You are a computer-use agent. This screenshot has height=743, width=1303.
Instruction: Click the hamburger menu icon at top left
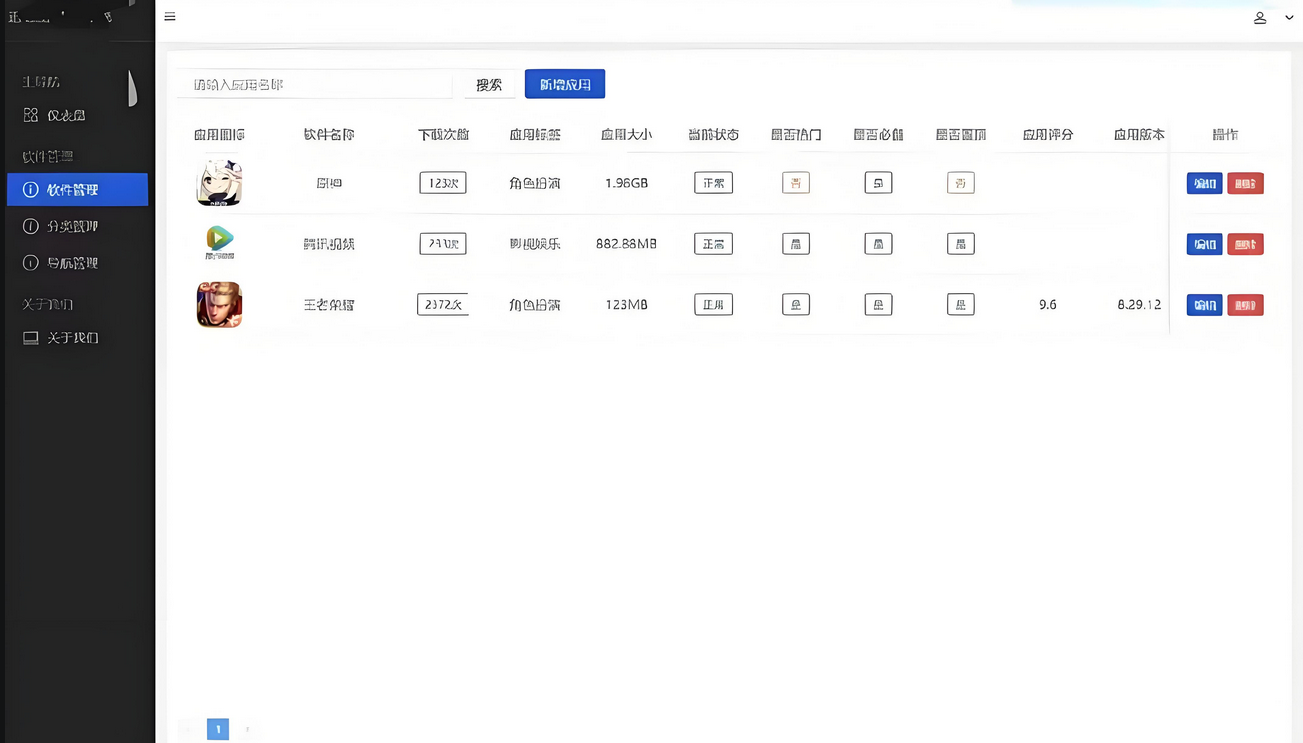(170, 17)
